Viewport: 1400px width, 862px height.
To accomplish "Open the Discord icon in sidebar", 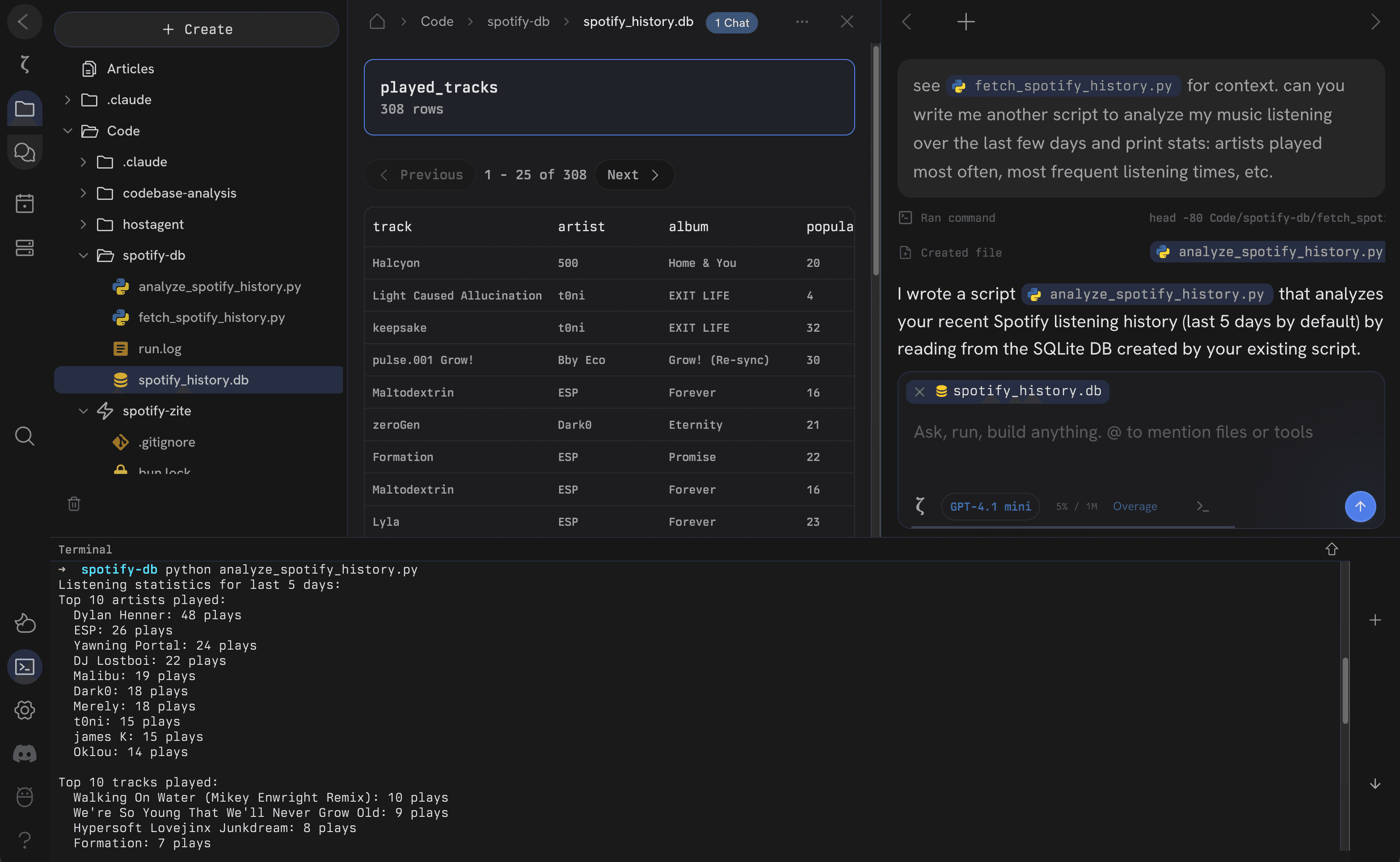I will (25, 754).
